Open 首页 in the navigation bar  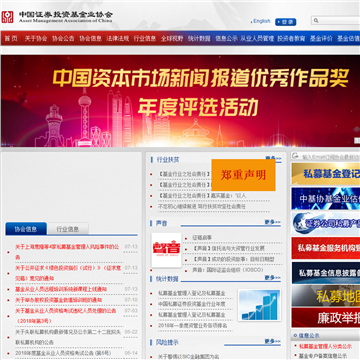click(11, 38)
